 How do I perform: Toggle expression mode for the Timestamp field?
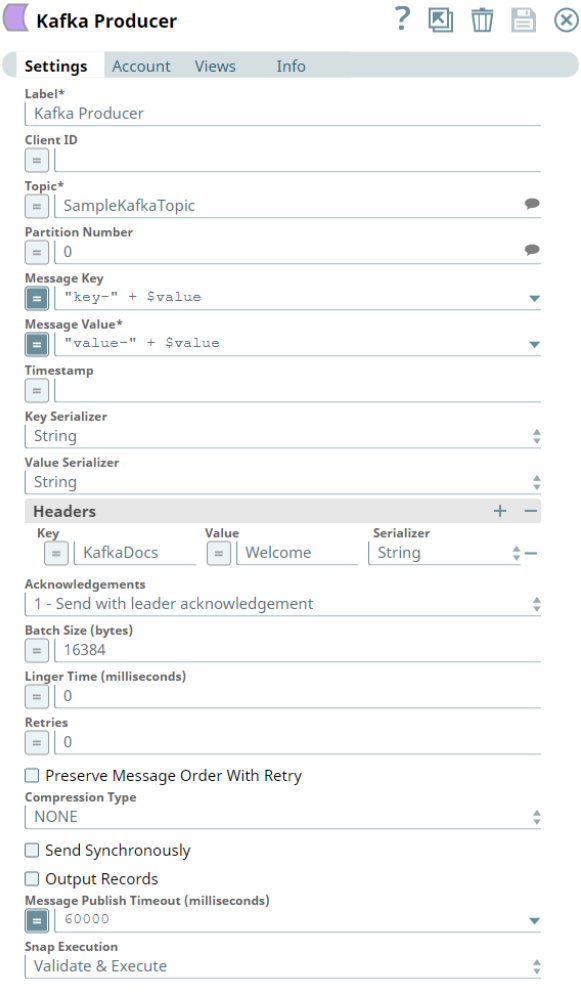coord(36,390)
